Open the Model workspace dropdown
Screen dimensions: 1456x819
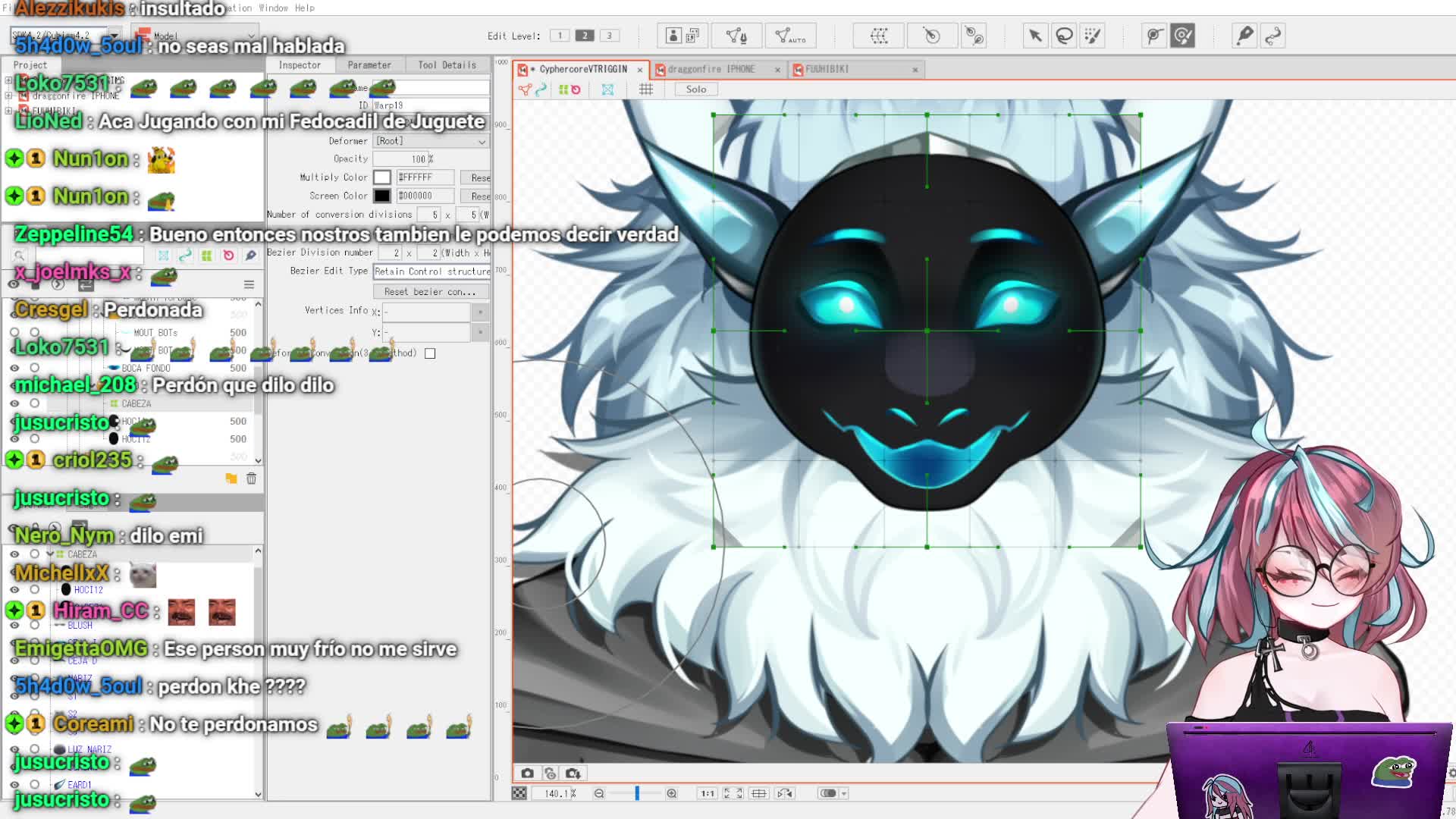[x=196, y=36]
